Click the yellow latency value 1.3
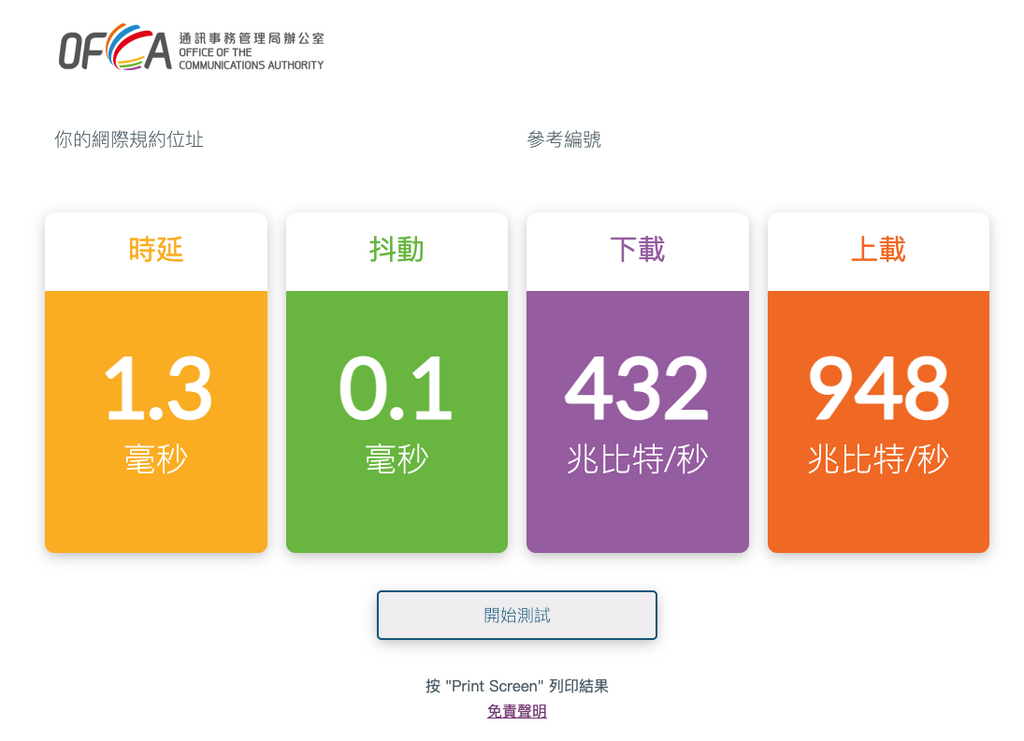This screenshot has width=1024, height=741. [x=155, y=390]
